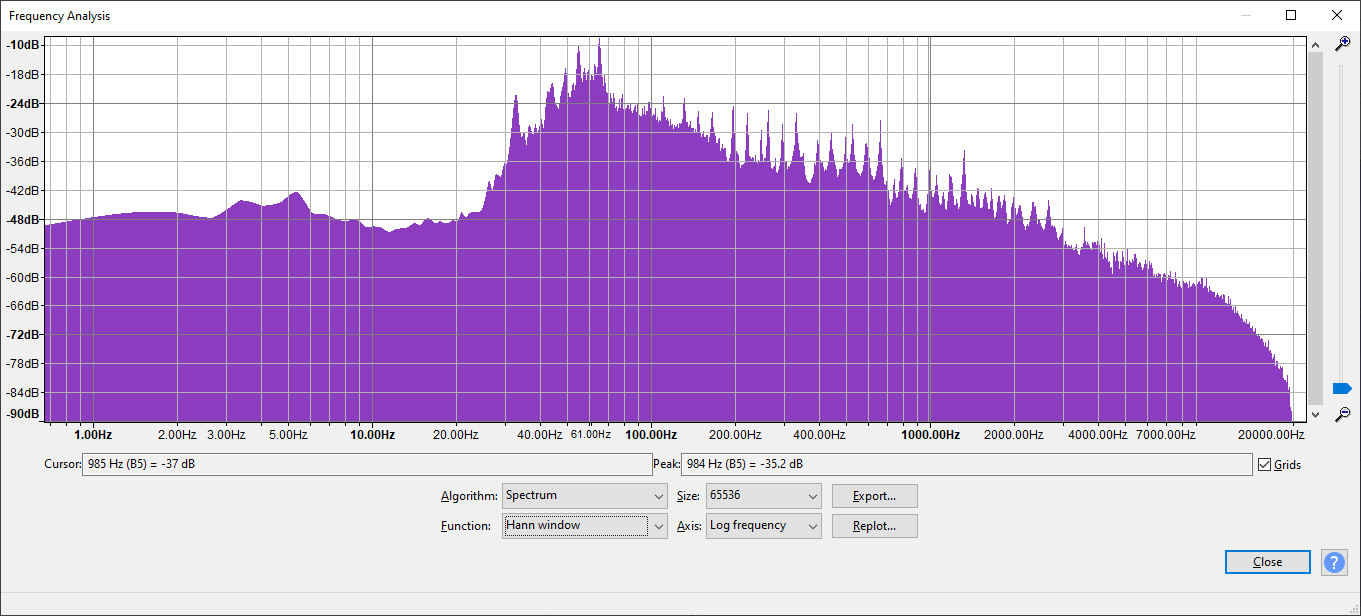The image size is (1361, 616).
Task: Open help with the blue question mark
Action: [x=1334, y=562]
